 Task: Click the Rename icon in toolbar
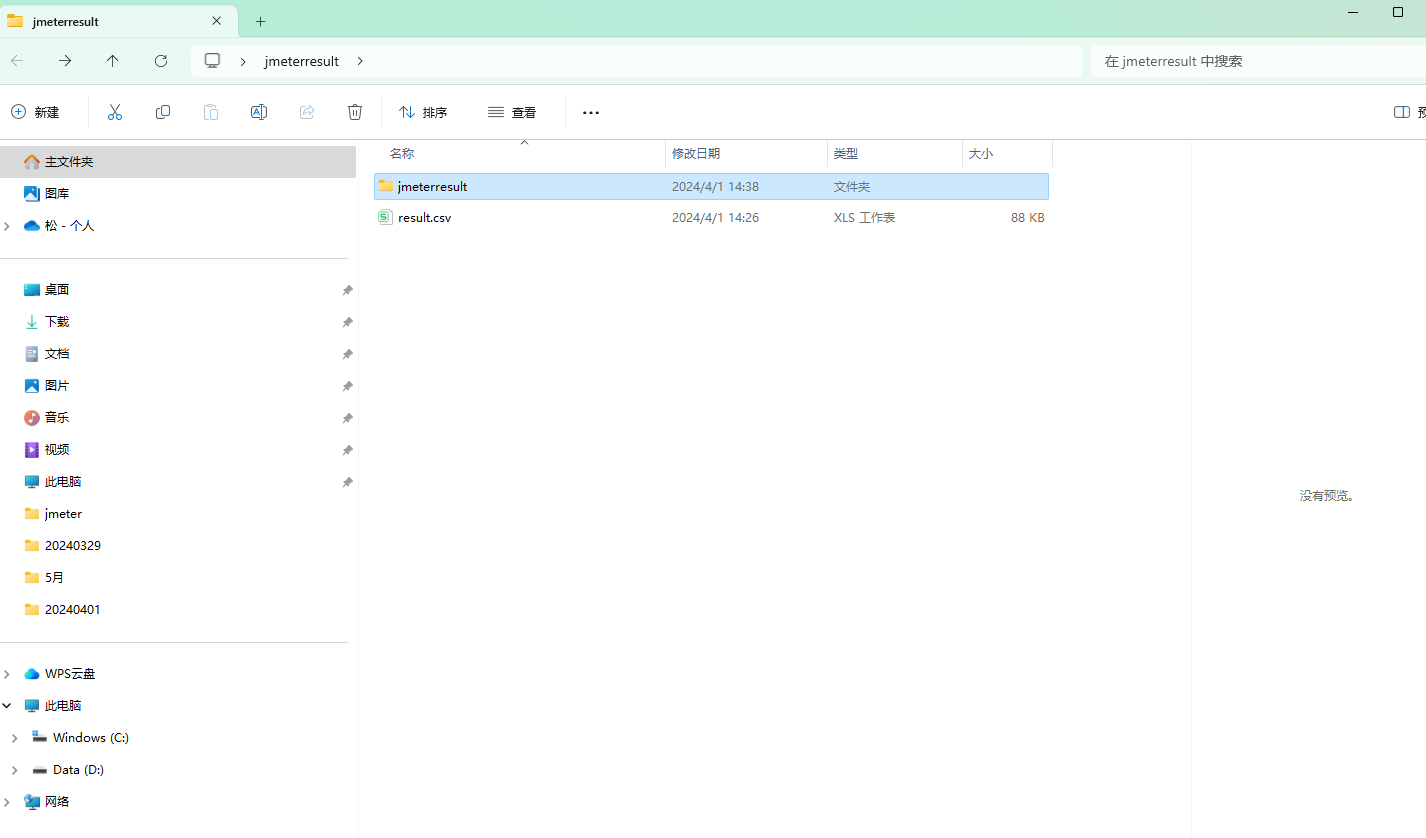coord(258,112)
